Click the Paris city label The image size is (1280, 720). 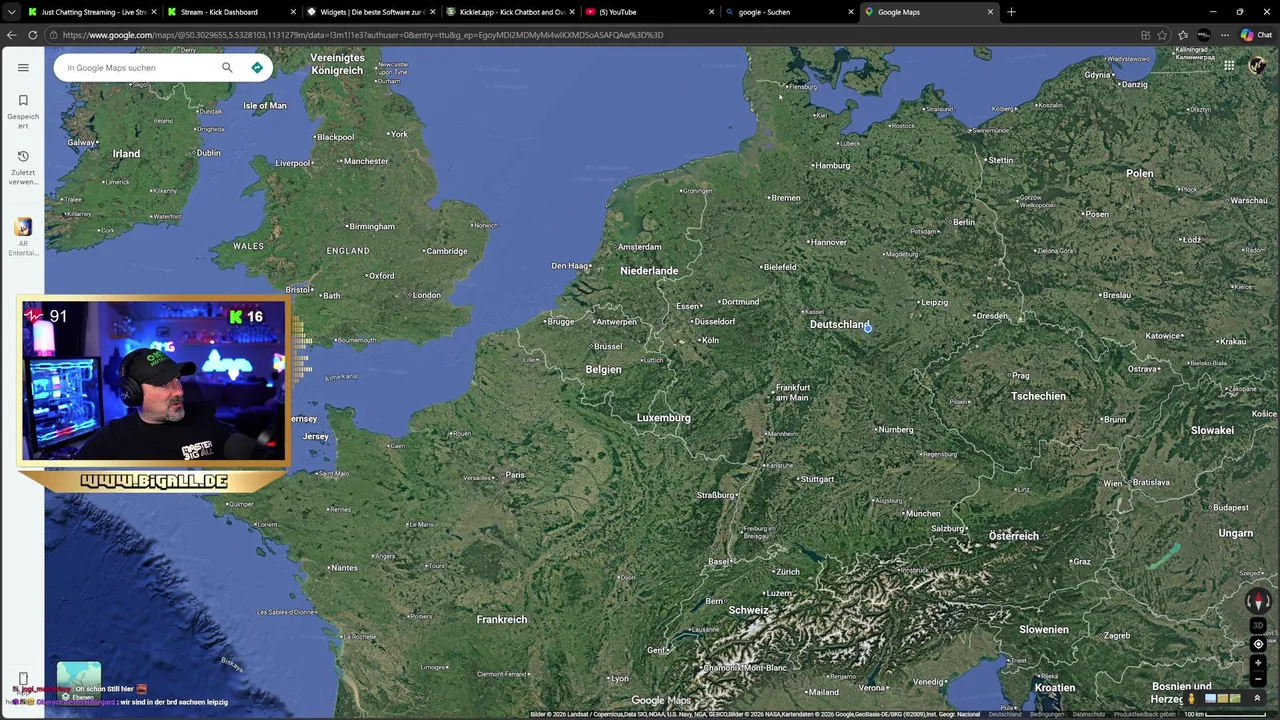(515, 474)
